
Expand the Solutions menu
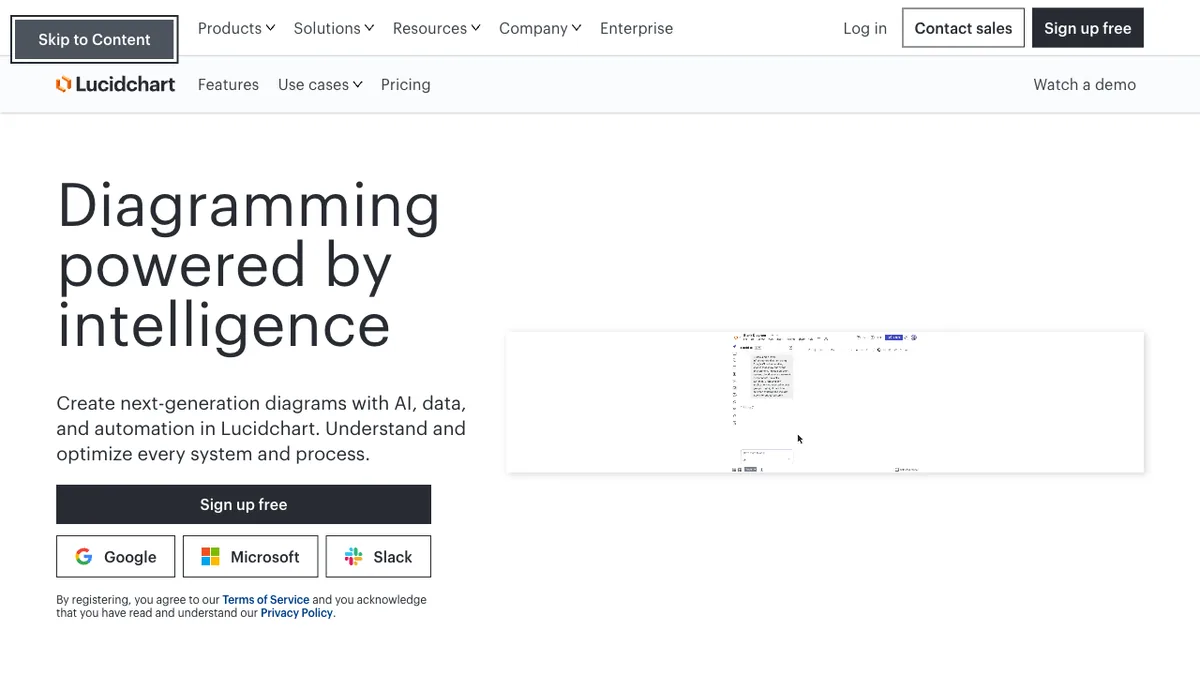point(334,28)
